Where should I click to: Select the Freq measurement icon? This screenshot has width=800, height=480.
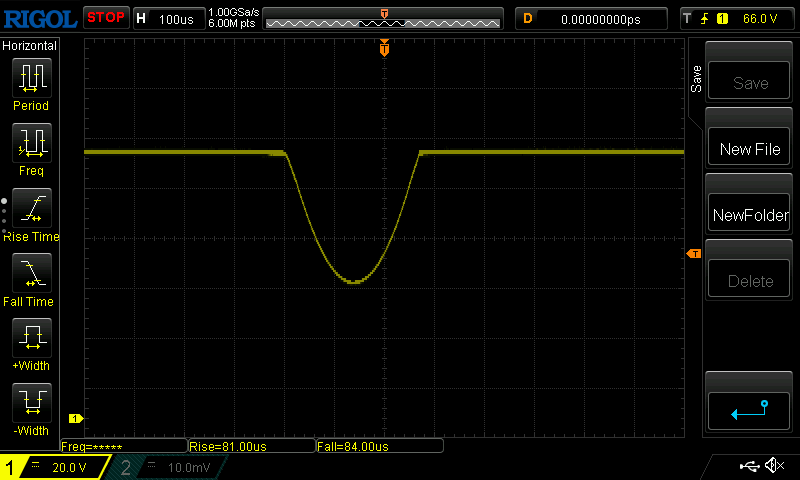32,142
